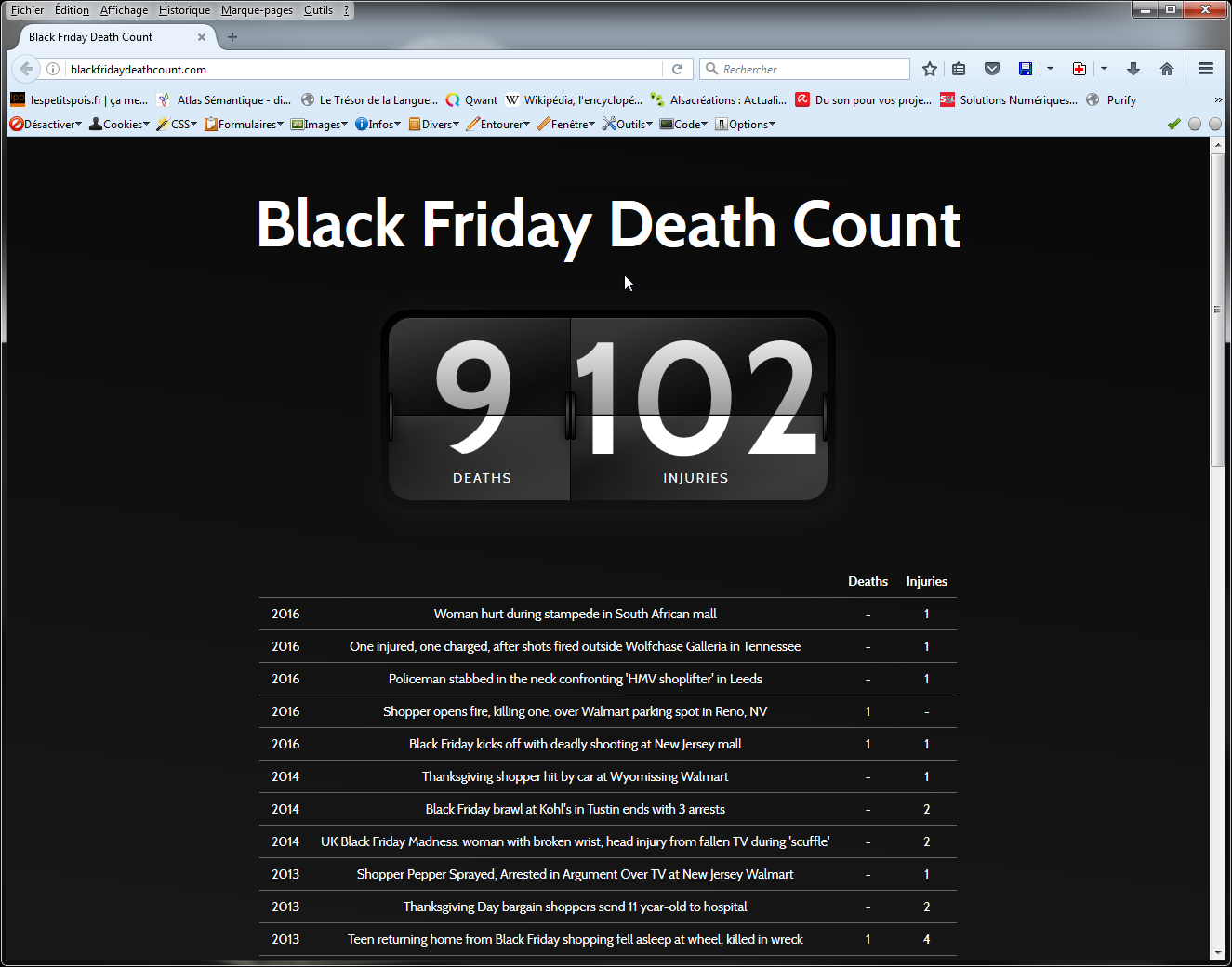Image resolution: width=1232 pixels, height=967 pixels.
Task: Open the Qwant bookmark
Action: click(x=471, y=99)
